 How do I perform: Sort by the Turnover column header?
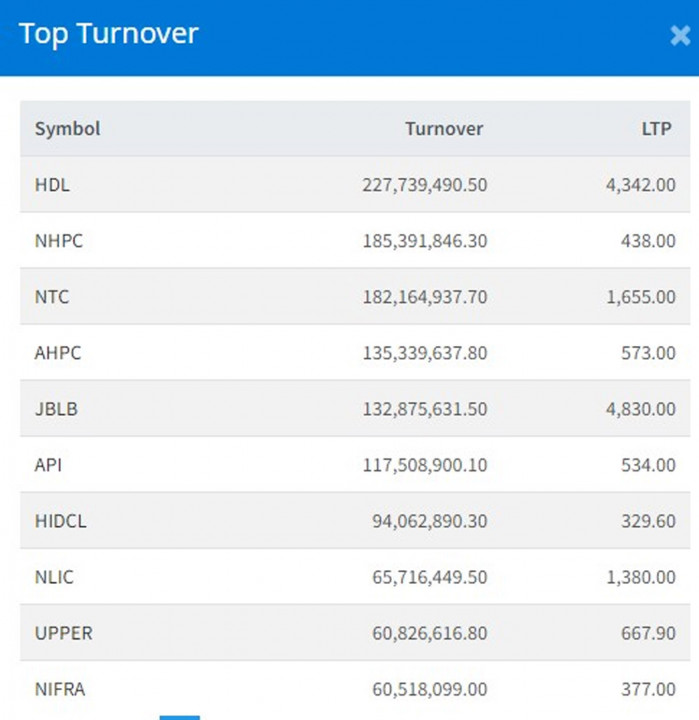(x=443, y=129)
